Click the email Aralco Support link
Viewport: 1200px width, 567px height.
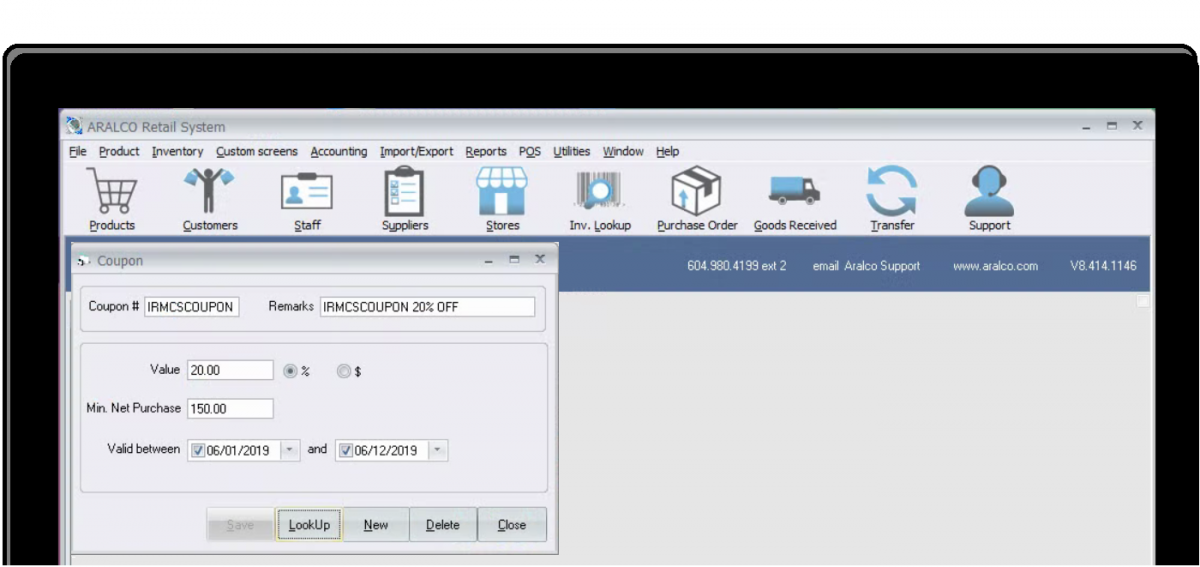point(866,266)
